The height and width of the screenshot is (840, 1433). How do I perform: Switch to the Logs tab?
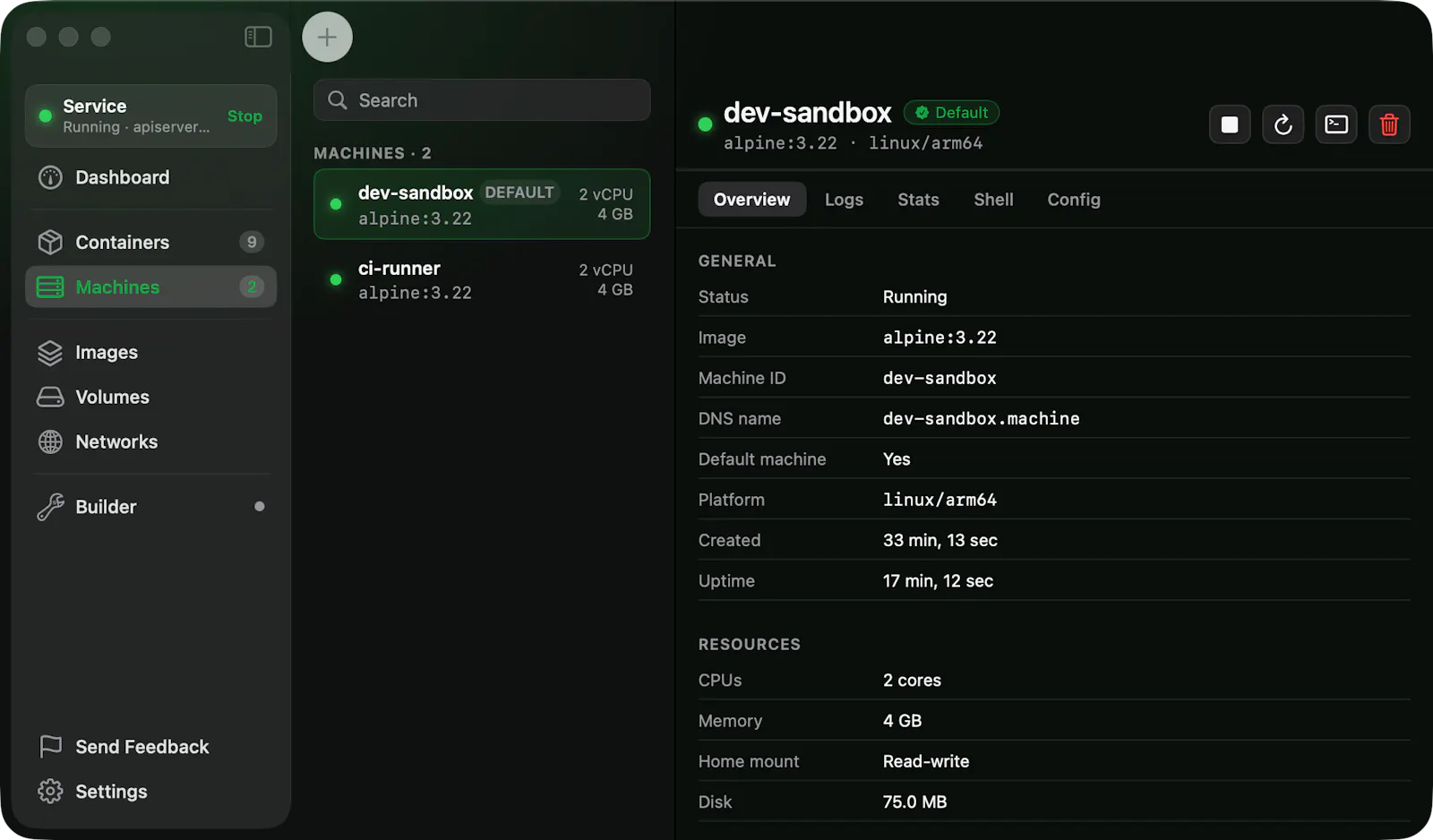844,200
